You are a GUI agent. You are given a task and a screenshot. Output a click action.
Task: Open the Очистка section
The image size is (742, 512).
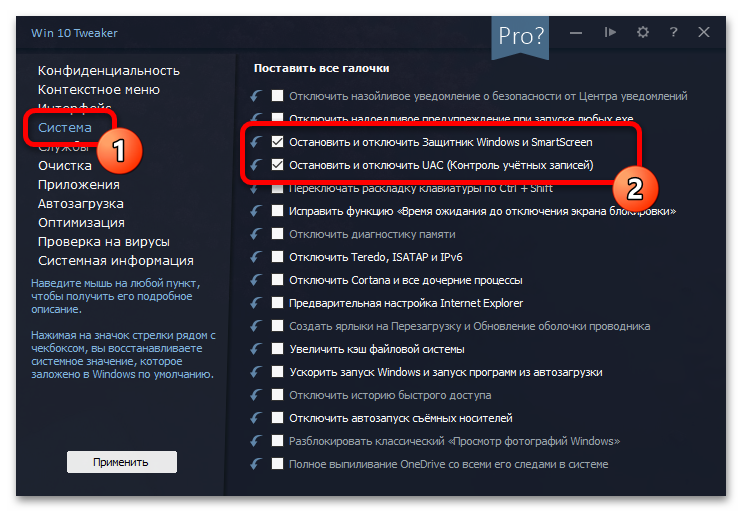point(65,166)
